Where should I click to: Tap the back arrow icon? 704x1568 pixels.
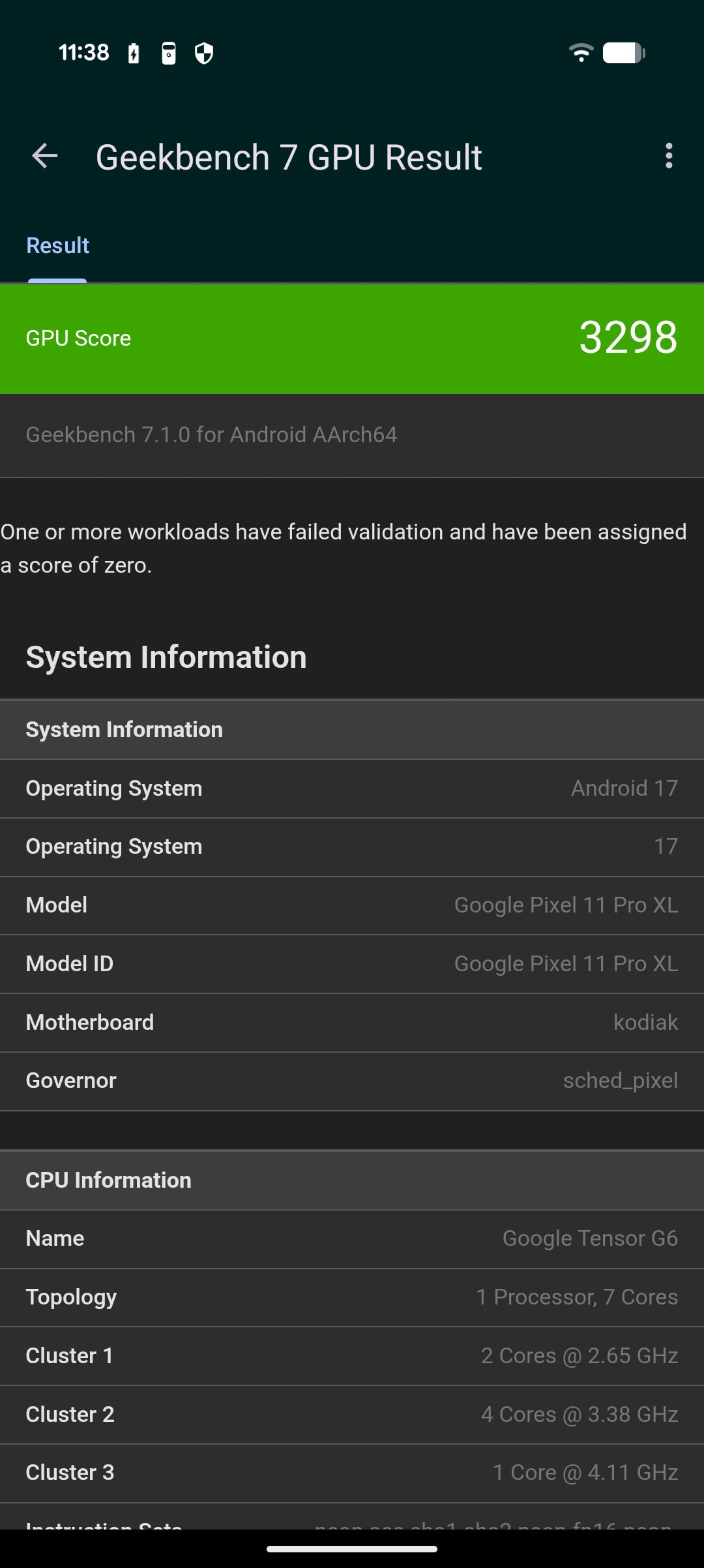[45, 157]
